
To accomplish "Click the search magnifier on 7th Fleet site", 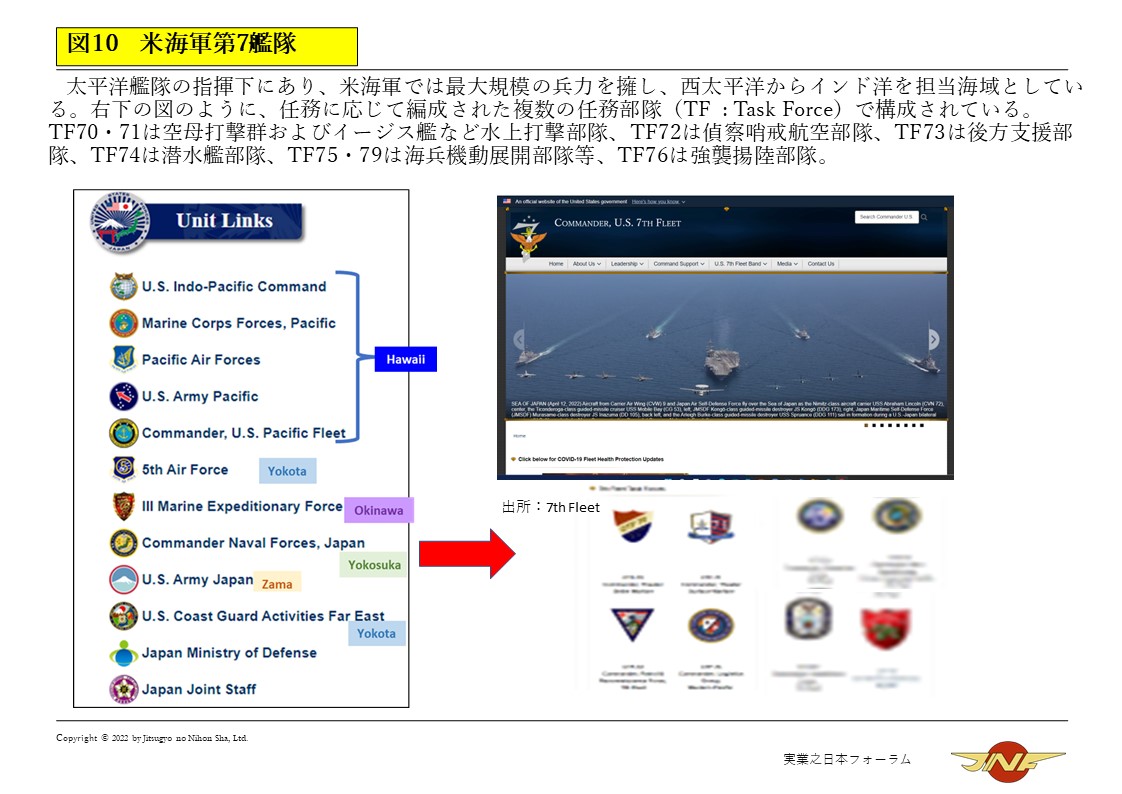I will [x=925, y=217].
